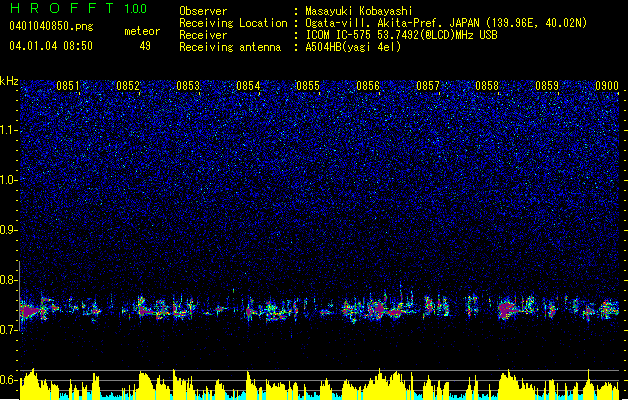The height and width of the screenshot is (400, 629).
Task: Click the 0856 time marker
Action: click(x=368, y=86)
